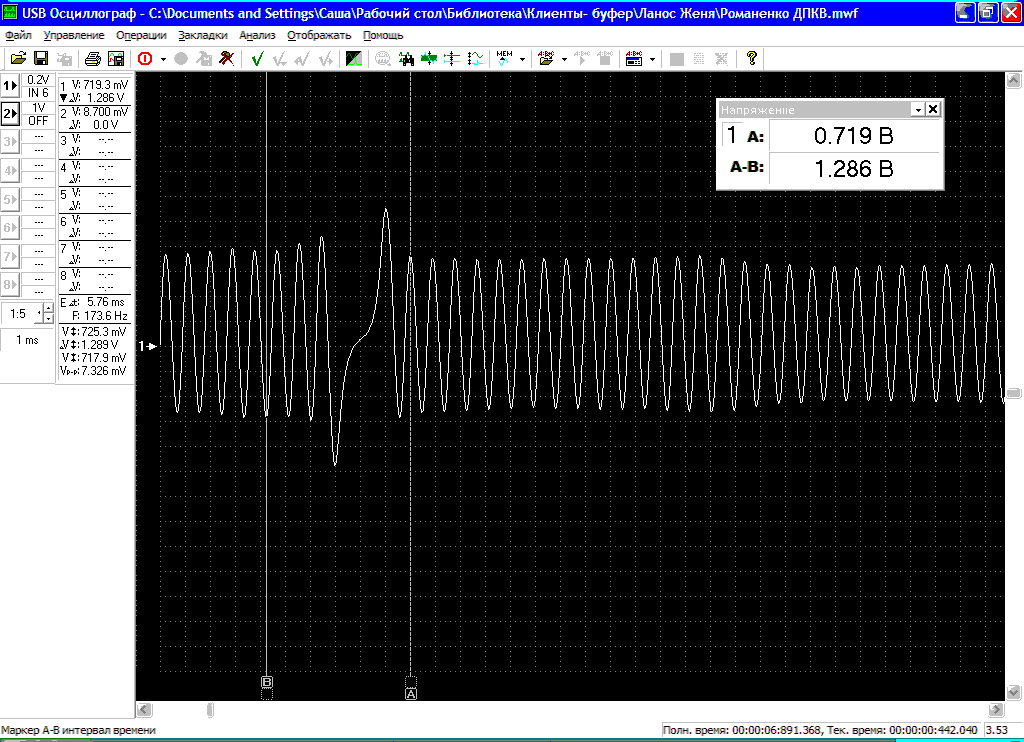Image resolution: width=1024 pixels, height=742 pixels.
Task: Close the Напряжение voltage panel
Action: [933, 110]
